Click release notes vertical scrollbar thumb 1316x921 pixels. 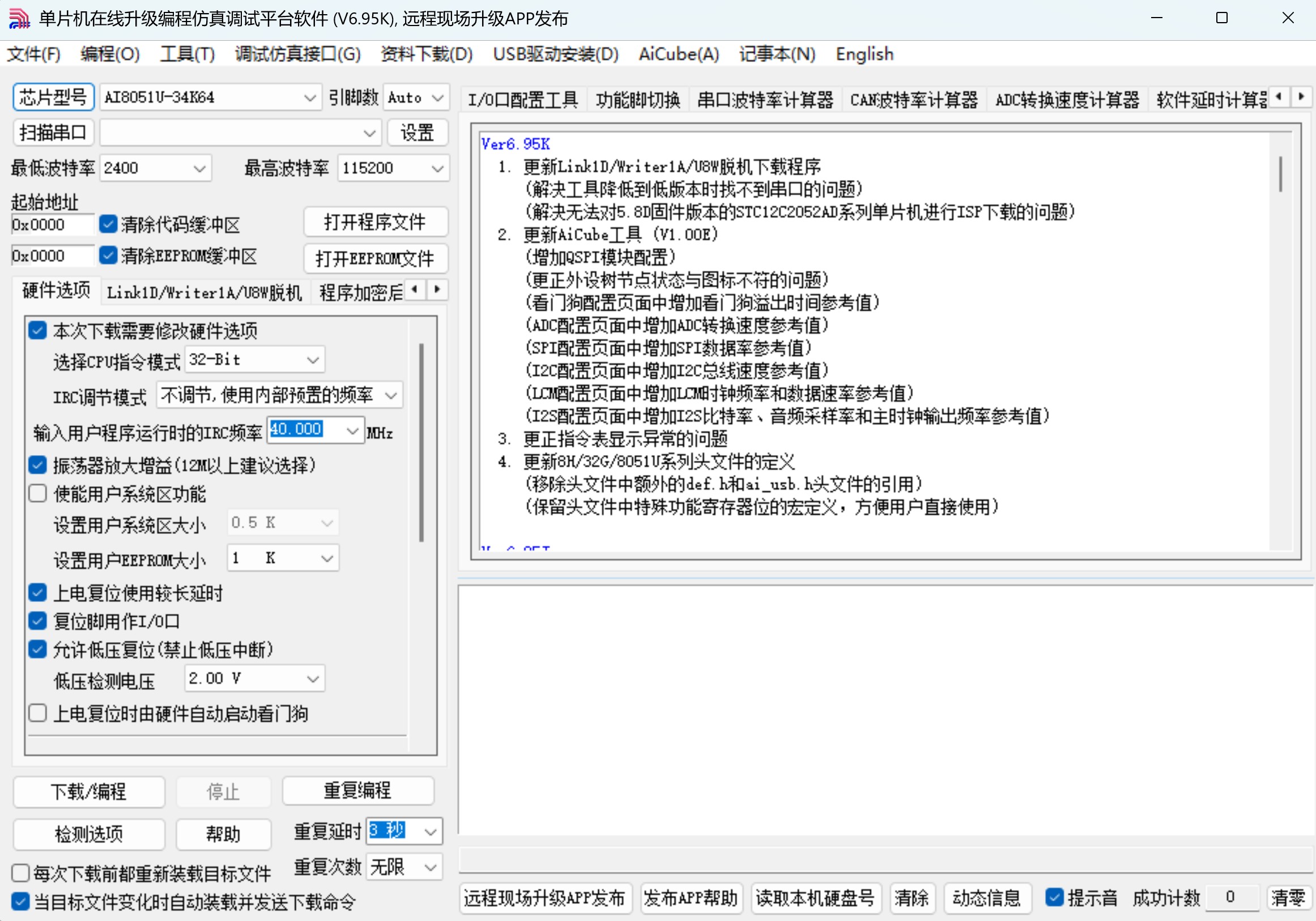click(x=1280, y=174)
